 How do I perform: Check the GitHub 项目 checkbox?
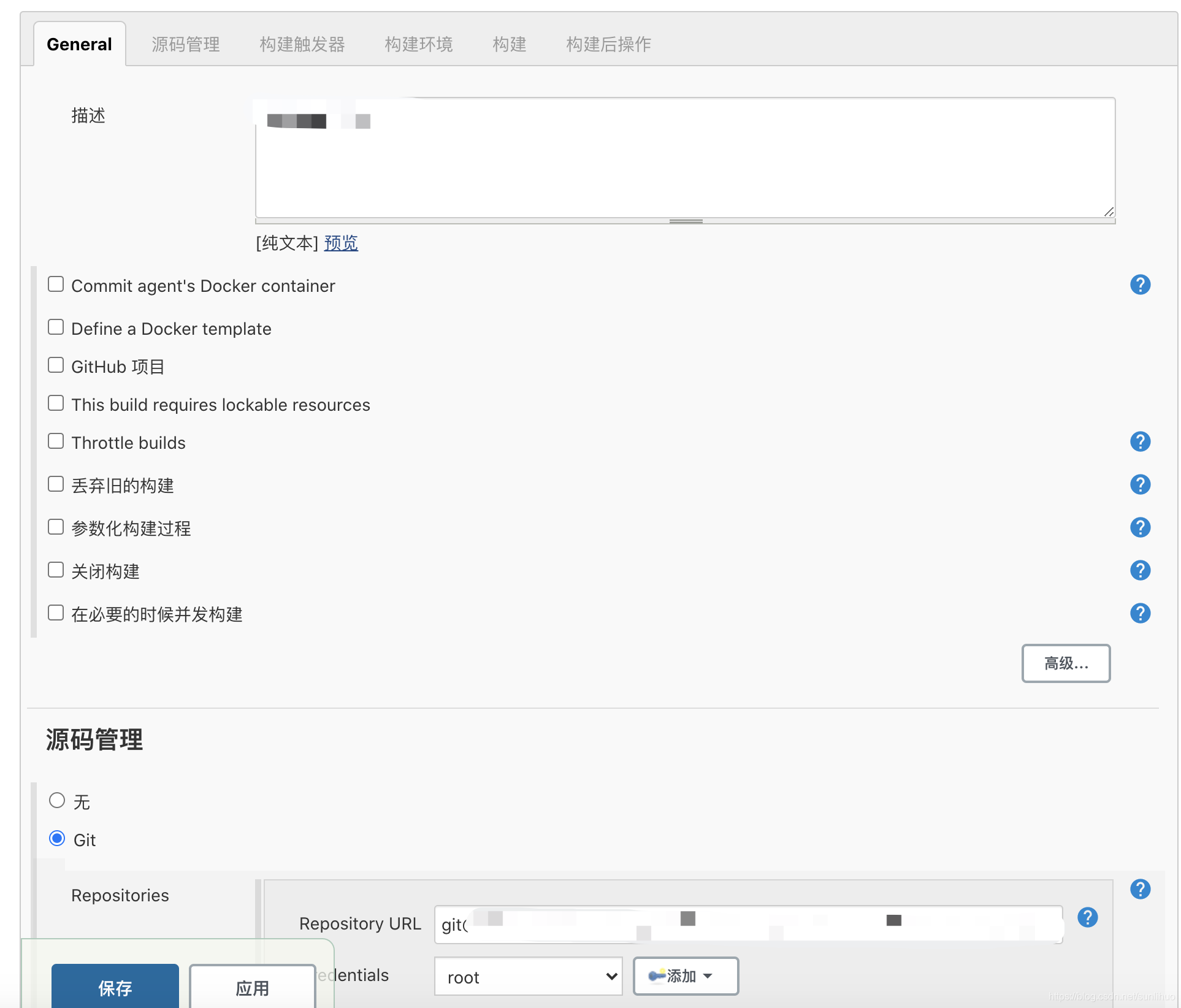[x=56, y=365]
